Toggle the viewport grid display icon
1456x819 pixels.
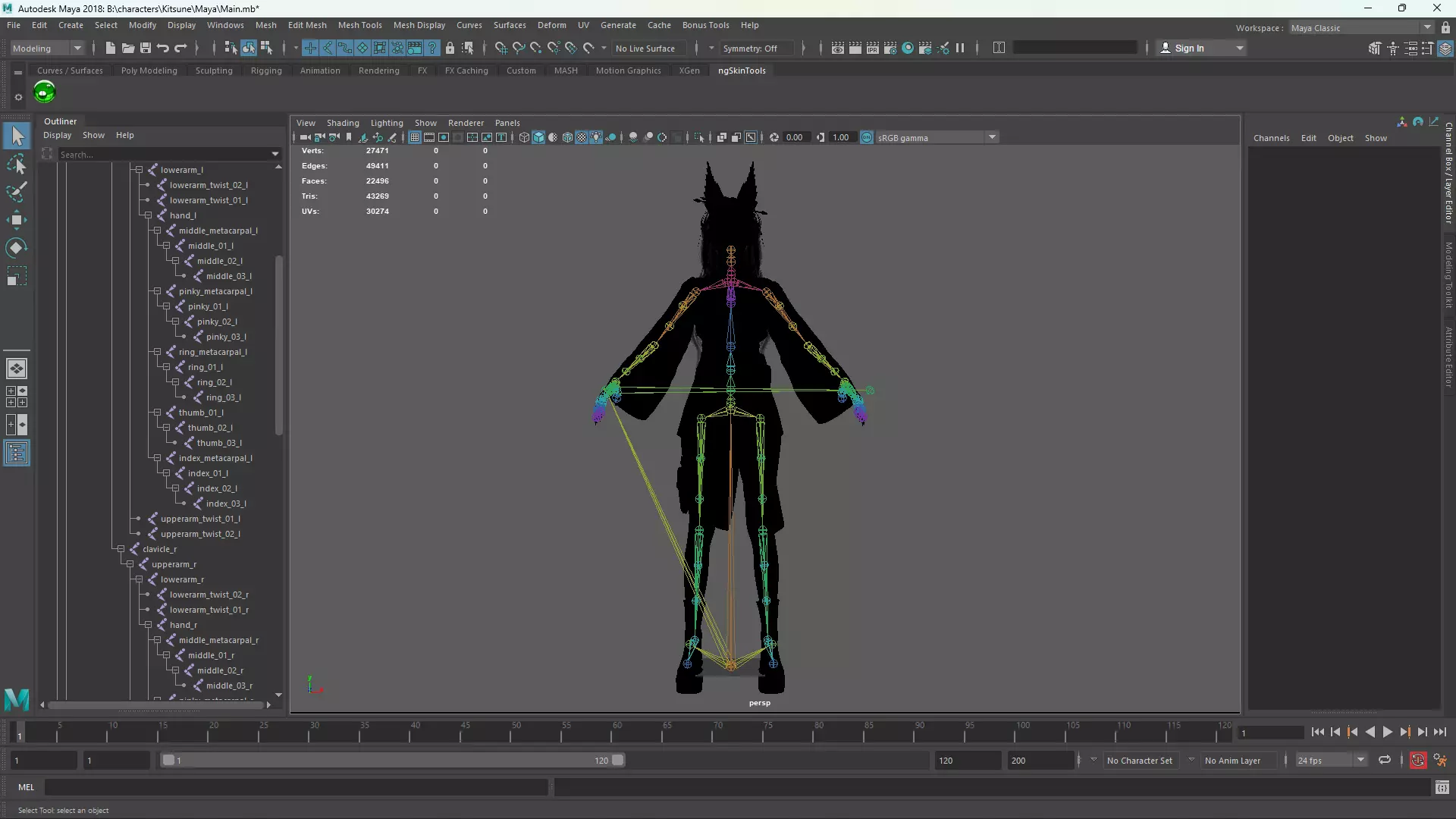(415, 137)
